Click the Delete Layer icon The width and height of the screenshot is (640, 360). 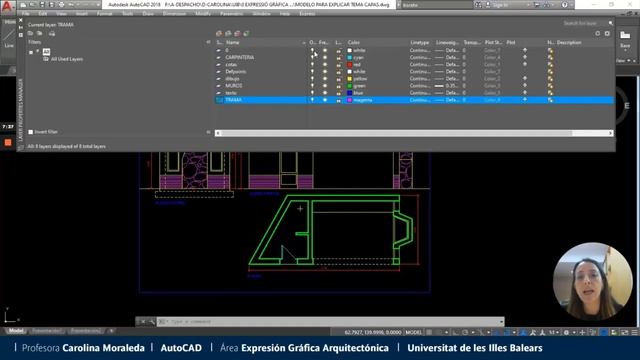click(x=237, y=33)
